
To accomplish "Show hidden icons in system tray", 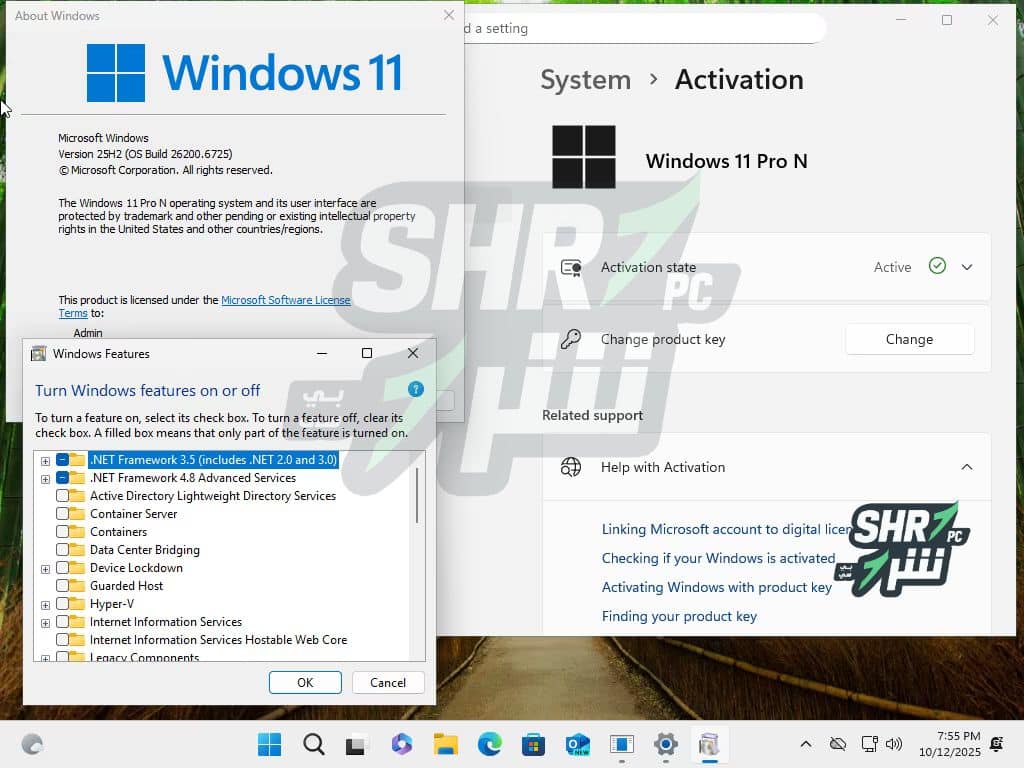I will point(805,744).
